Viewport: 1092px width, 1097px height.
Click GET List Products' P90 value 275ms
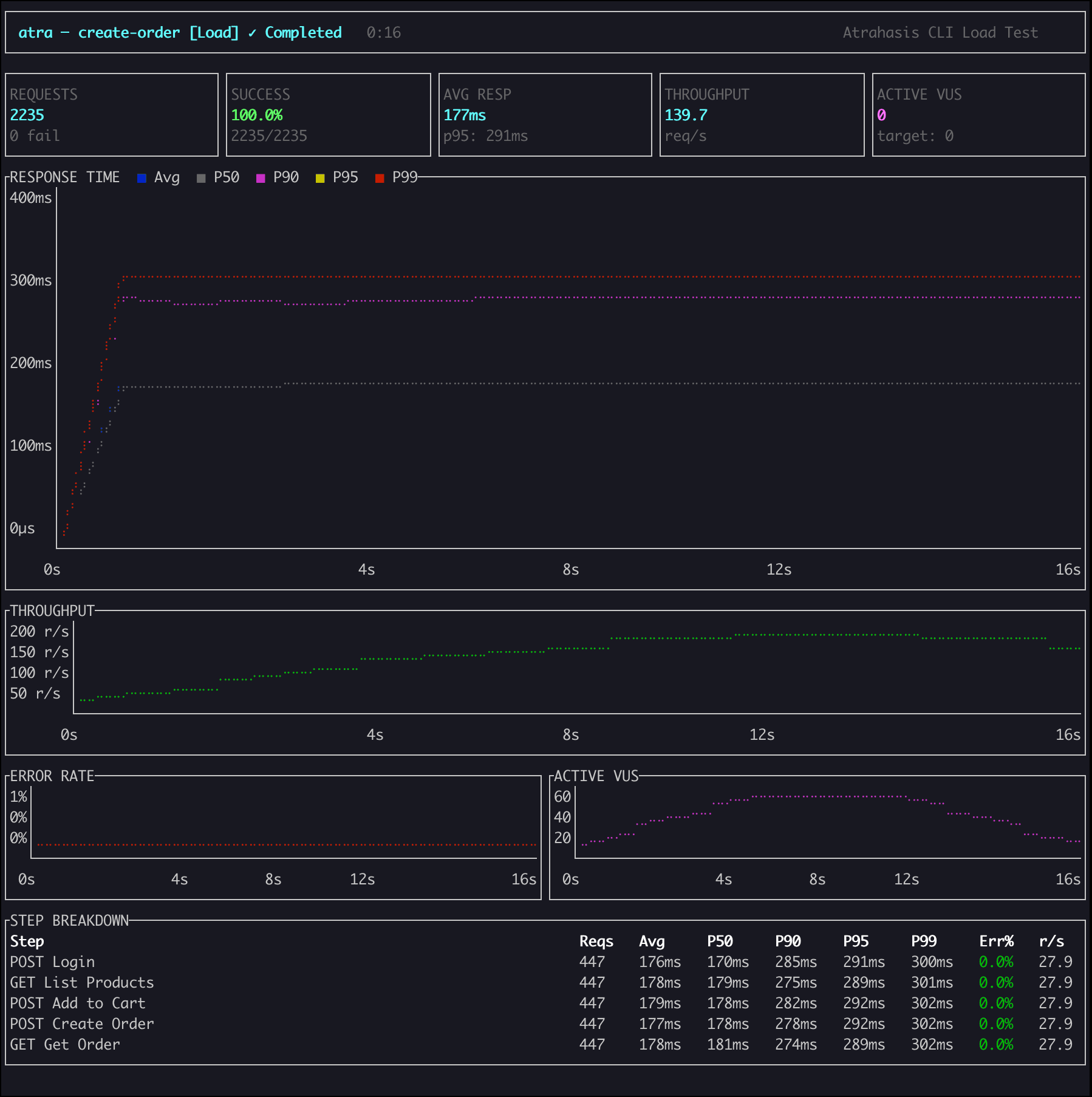[796, 983]
